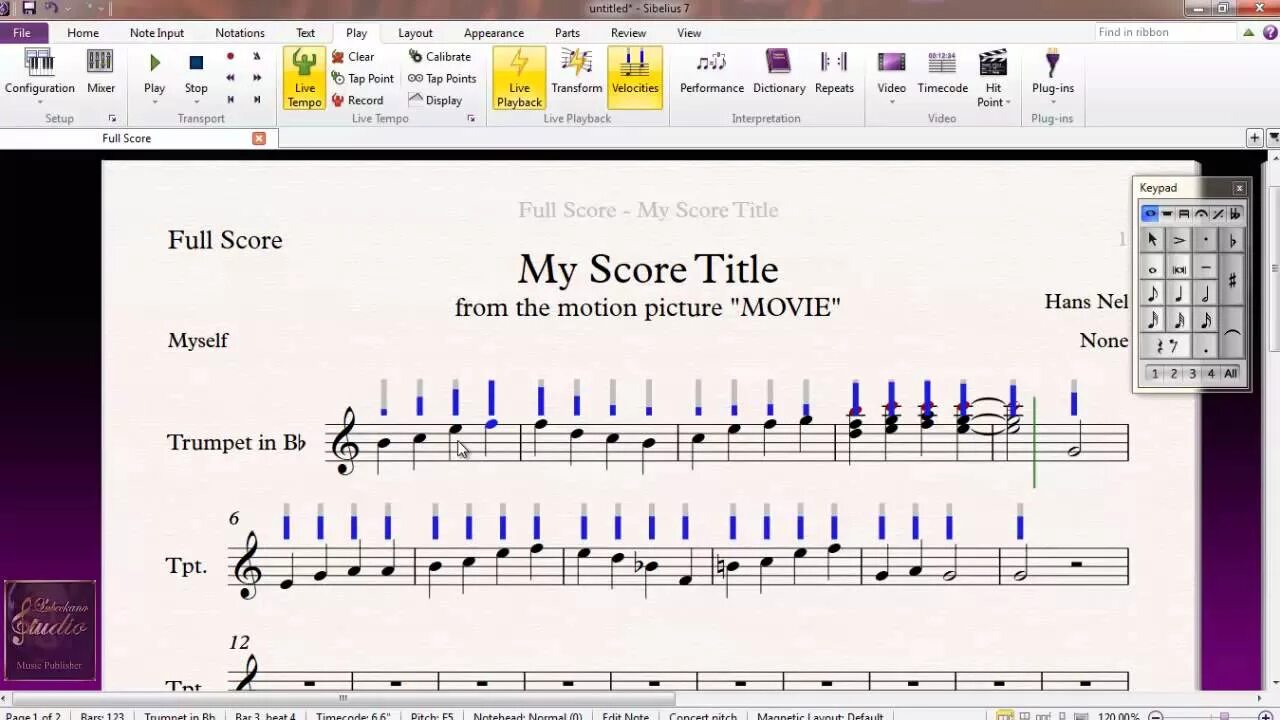Open the playback Dictionary

coord(779,72)
